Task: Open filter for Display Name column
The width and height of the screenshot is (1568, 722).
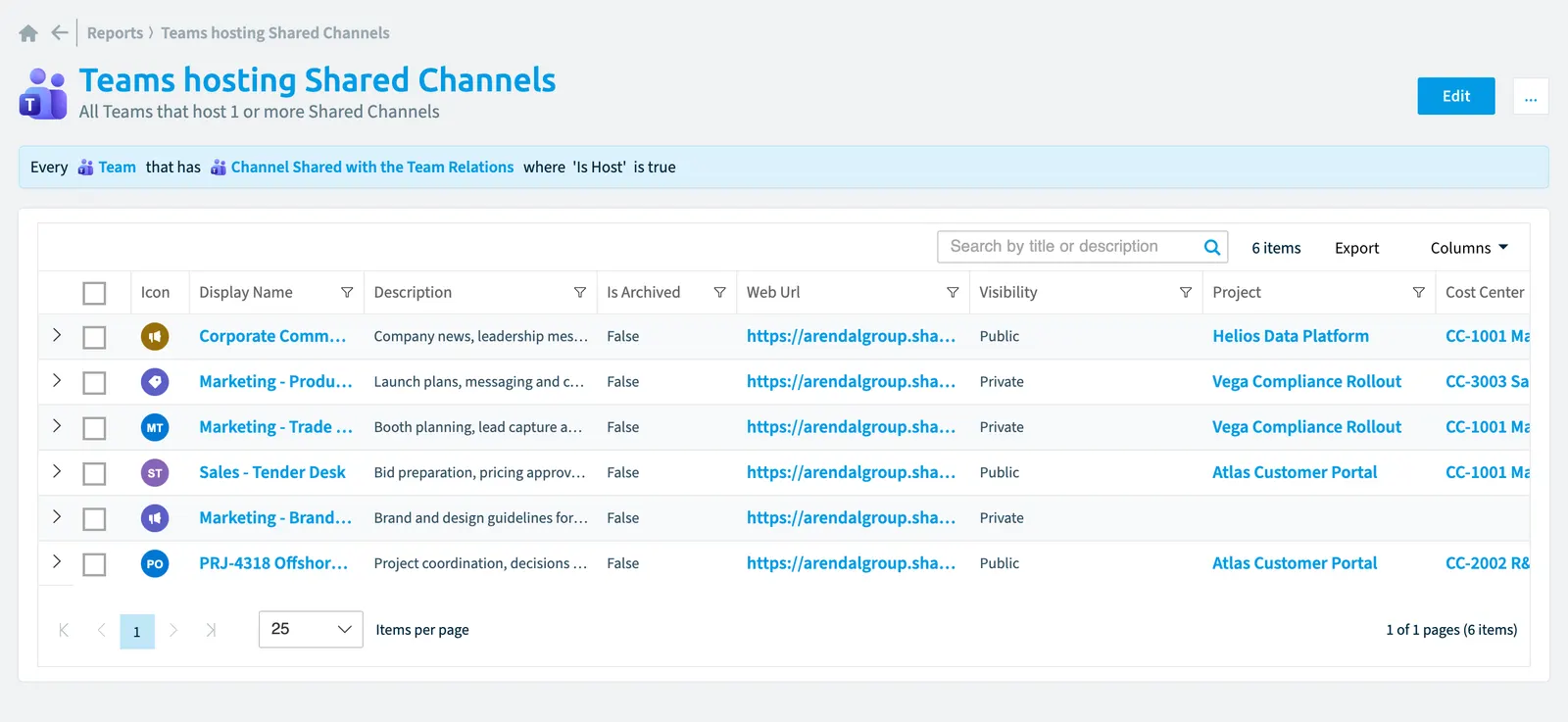Action: (x=347, y=292)
